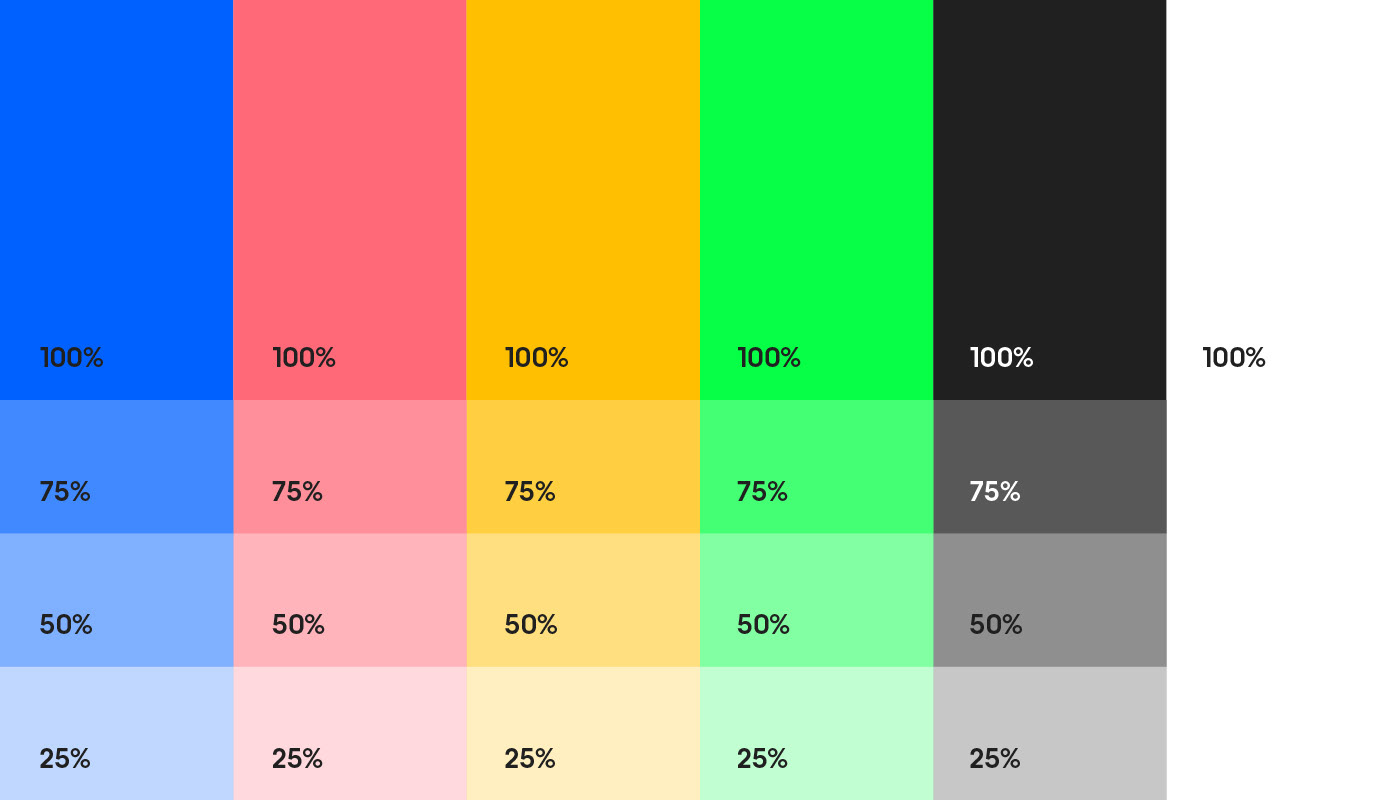Select the green 50% tint swatch
The height and width of the screenshot is (800, 1400).
point(816,600)
